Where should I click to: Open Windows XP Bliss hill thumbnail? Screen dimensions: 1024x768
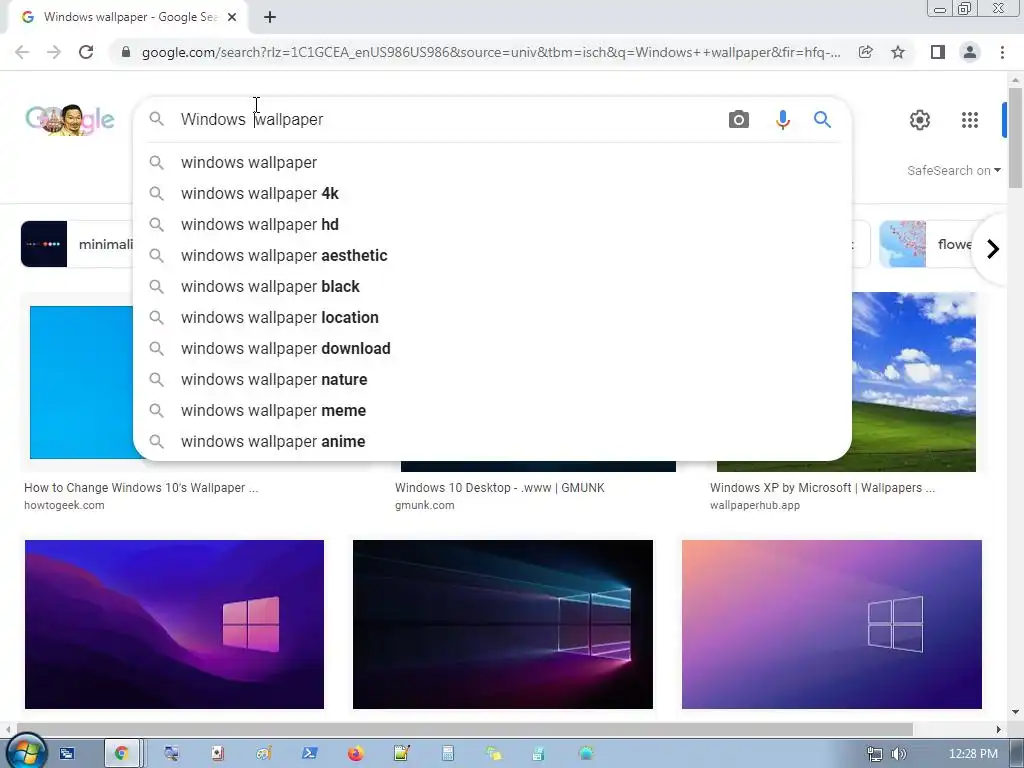click(x=914, y=381)
